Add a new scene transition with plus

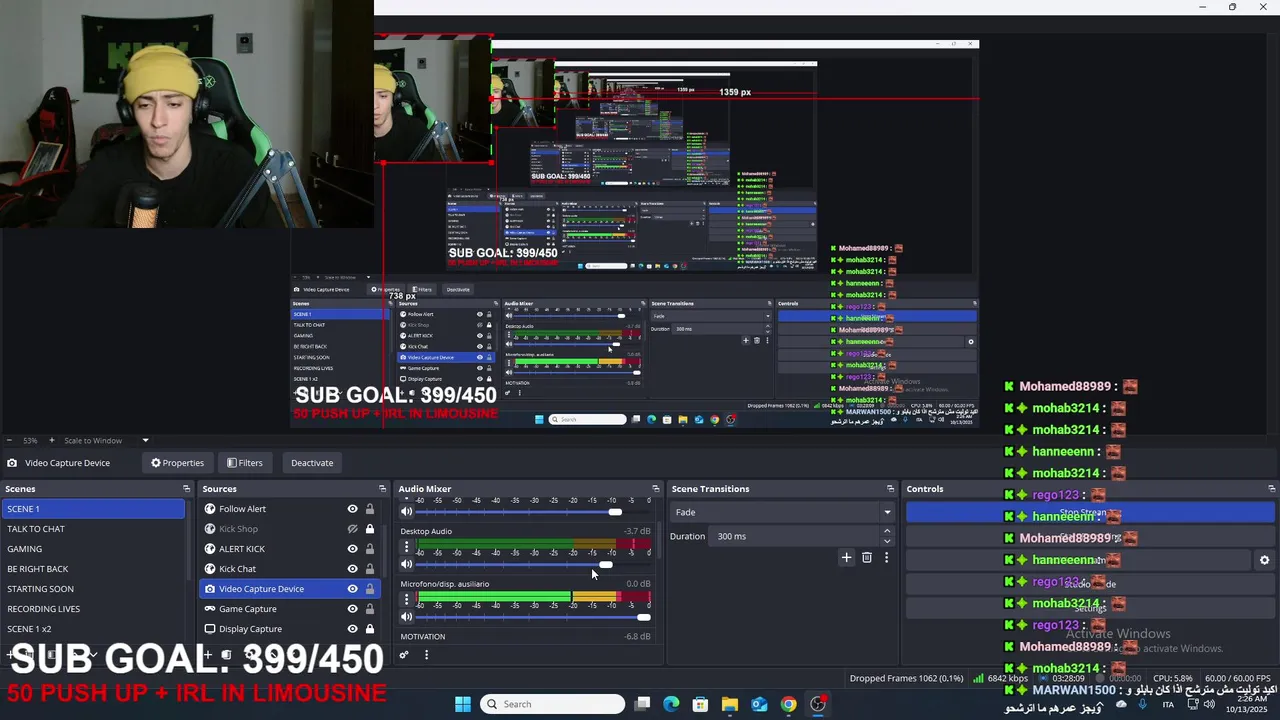point(846,557)
